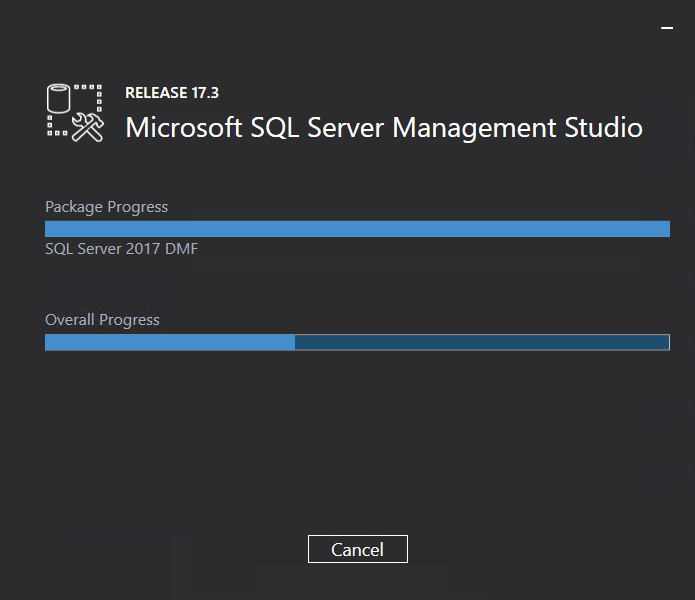Screen dimensions: 695x600
Task: Click the 'RELEASE 17.3' version text
Action: [x=172, y=93]
